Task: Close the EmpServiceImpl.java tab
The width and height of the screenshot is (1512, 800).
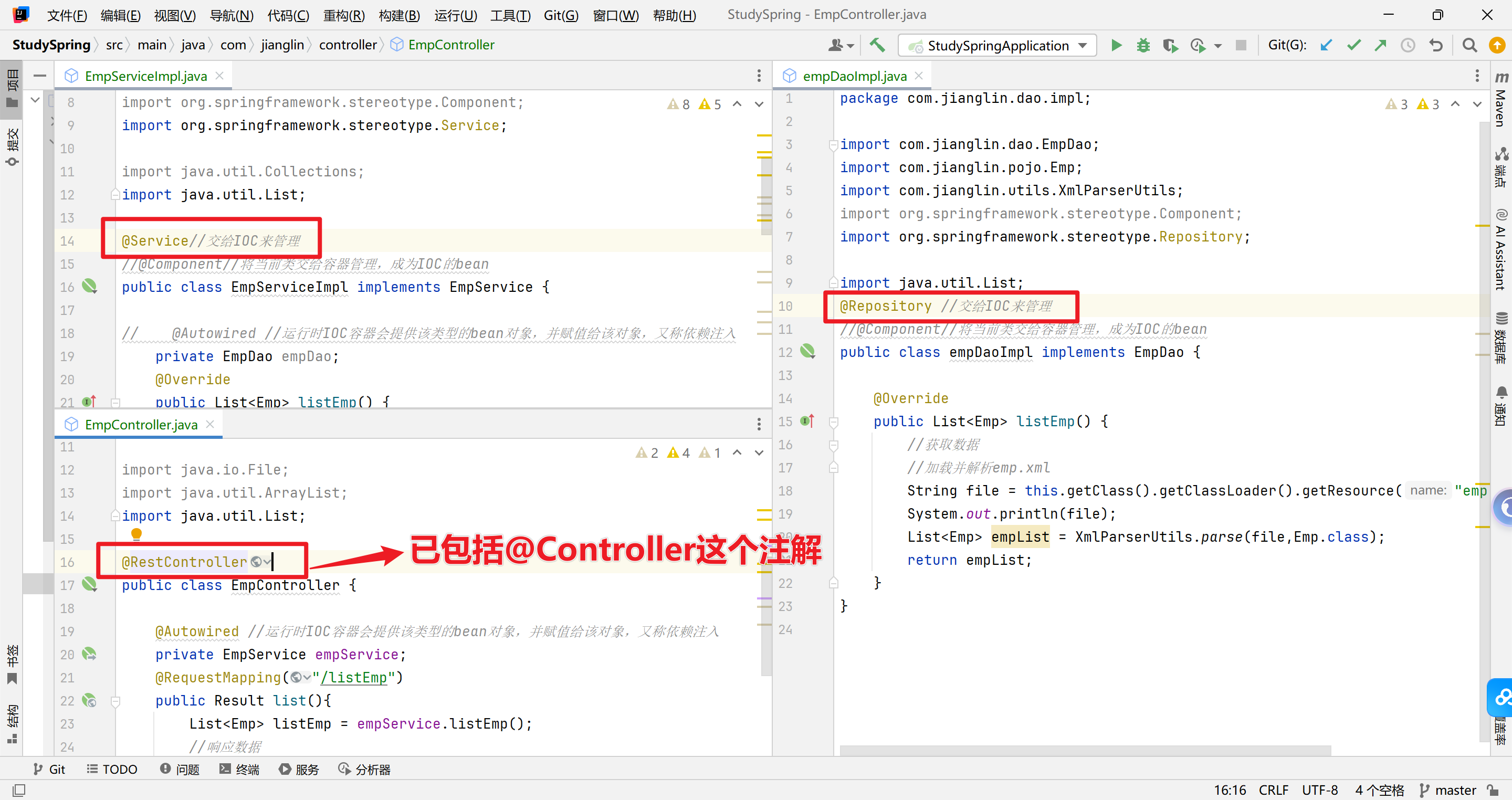Action: 219,76
